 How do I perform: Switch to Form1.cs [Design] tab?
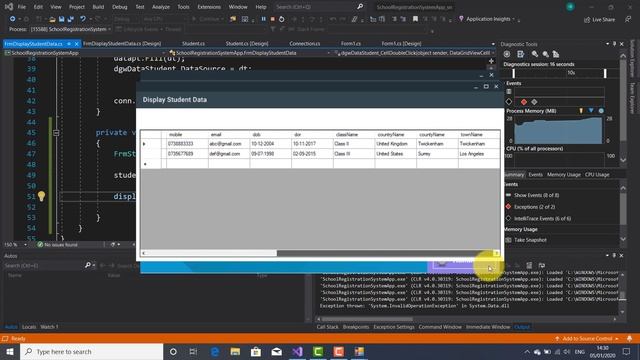401,43
